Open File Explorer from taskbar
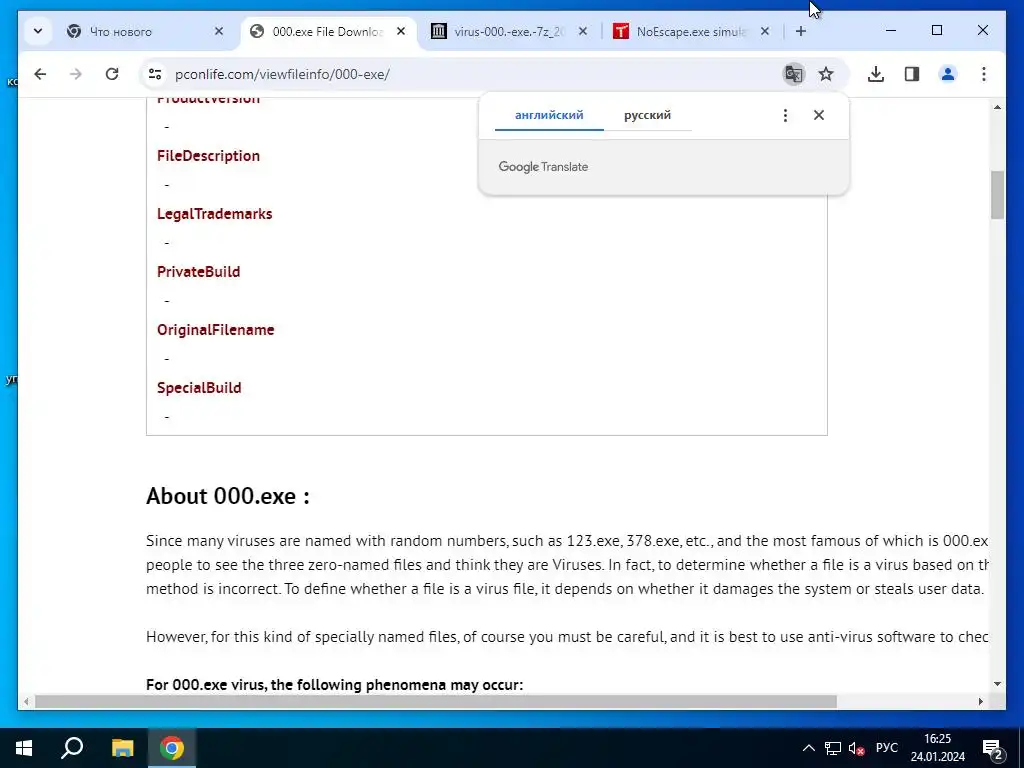 [122, 748]
